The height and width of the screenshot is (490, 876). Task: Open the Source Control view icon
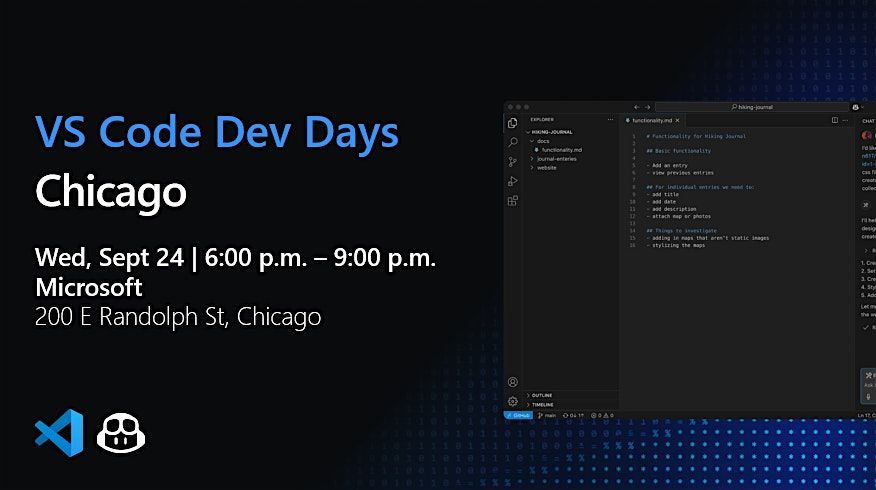pos(512,161)
